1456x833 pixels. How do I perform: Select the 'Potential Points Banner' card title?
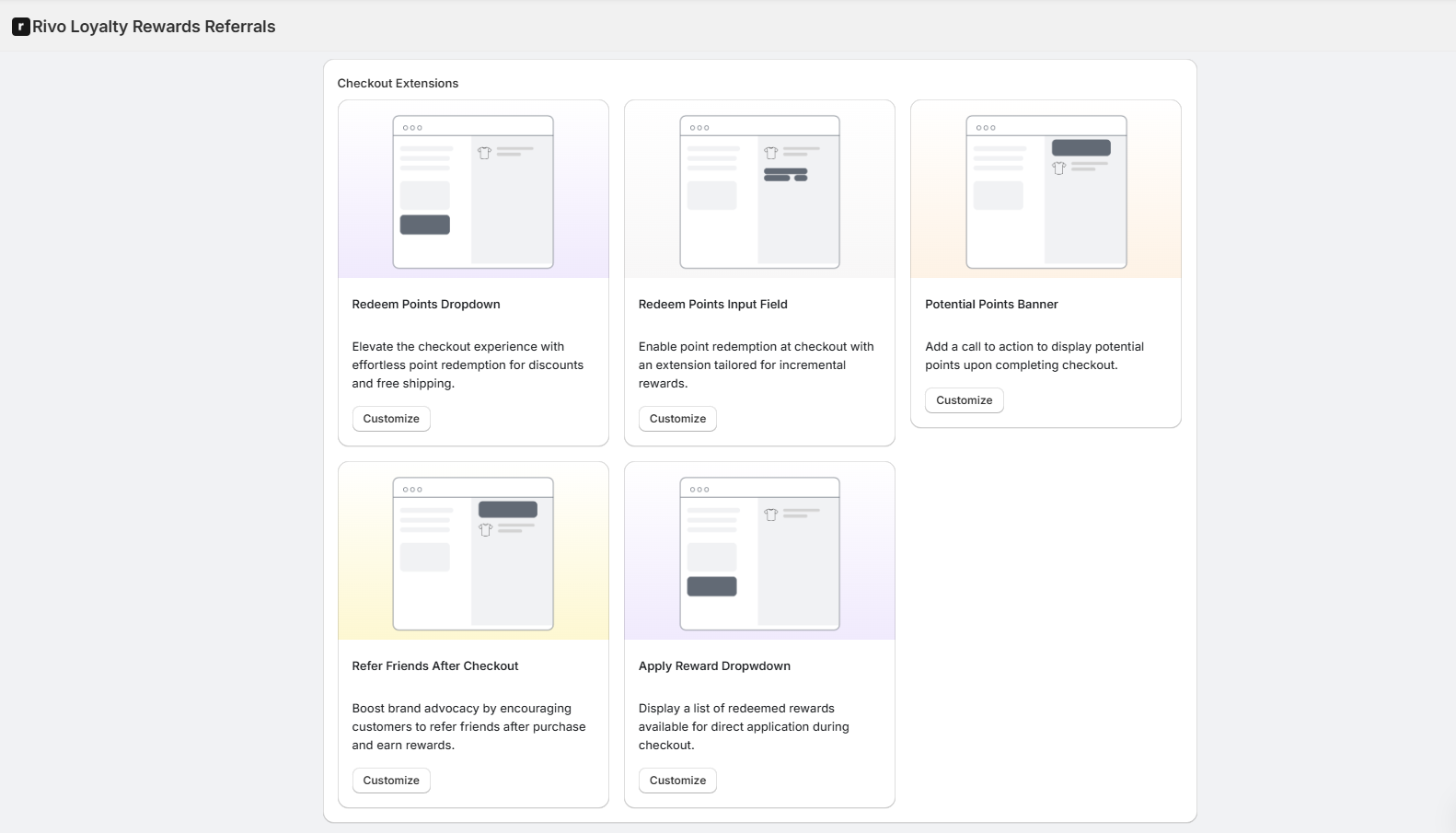point(991,305)
